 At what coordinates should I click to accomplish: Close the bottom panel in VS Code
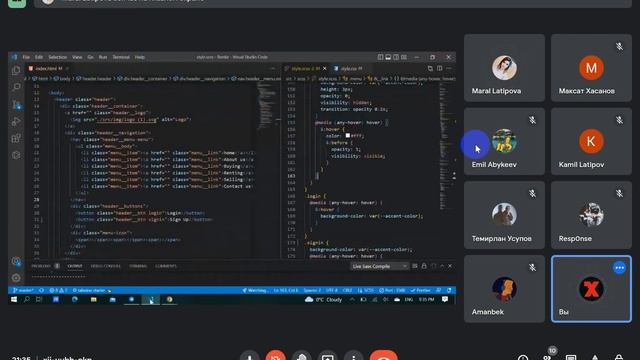pyautogui.click(x=450, y=266)
